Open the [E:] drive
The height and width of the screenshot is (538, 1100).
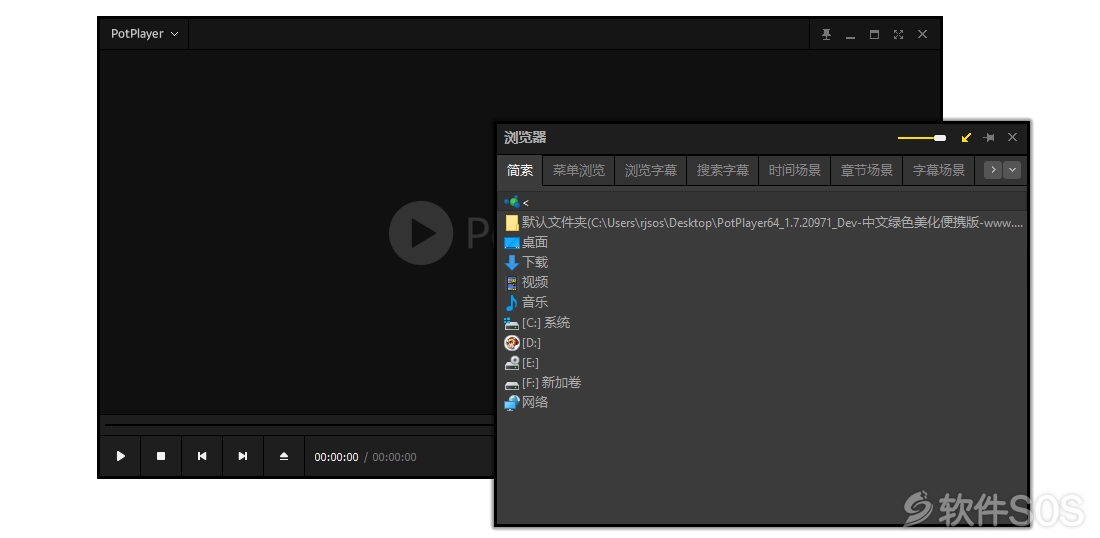(x=763, y=363)
